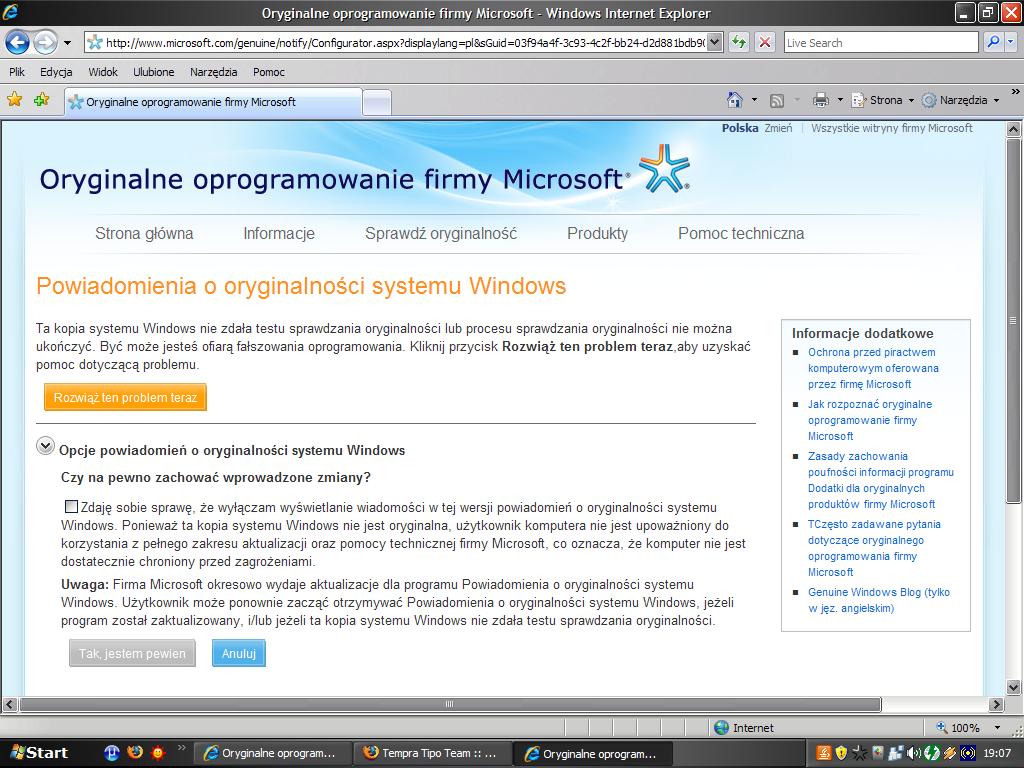The image size is (1024, 768).
Task: Open the Narzędzia gear toolbar menu
Action: click(x=960, y=100)
